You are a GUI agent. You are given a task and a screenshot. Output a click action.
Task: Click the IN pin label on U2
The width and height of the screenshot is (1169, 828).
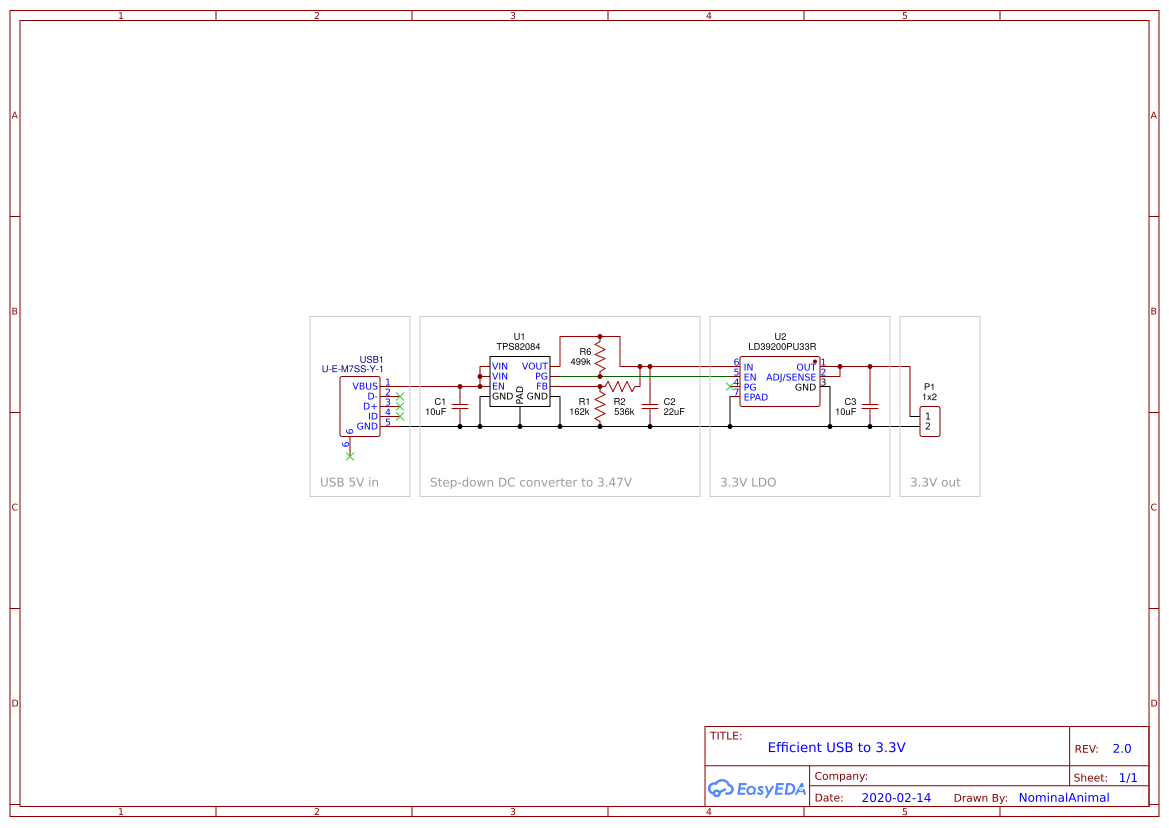pos(749,367)
